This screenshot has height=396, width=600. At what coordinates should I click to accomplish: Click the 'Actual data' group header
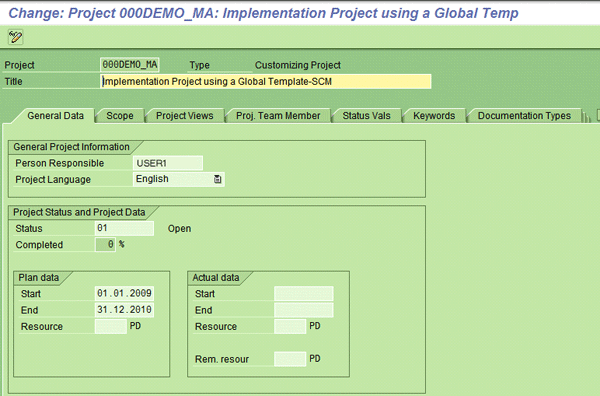tap(215, 277)
